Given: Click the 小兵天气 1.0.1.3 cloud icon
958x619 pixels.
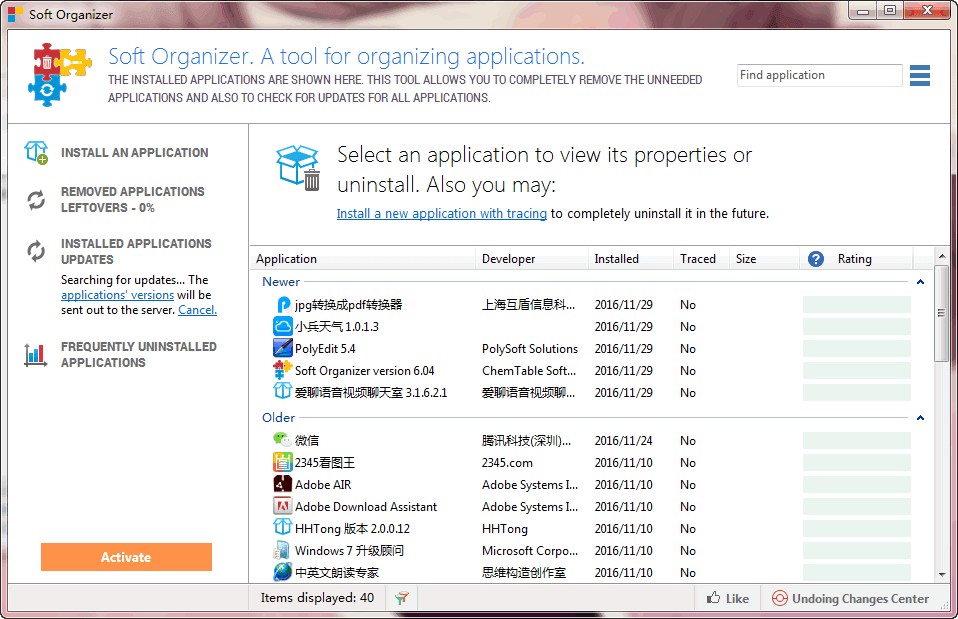Looking at the screenshot, I should 282,326.
